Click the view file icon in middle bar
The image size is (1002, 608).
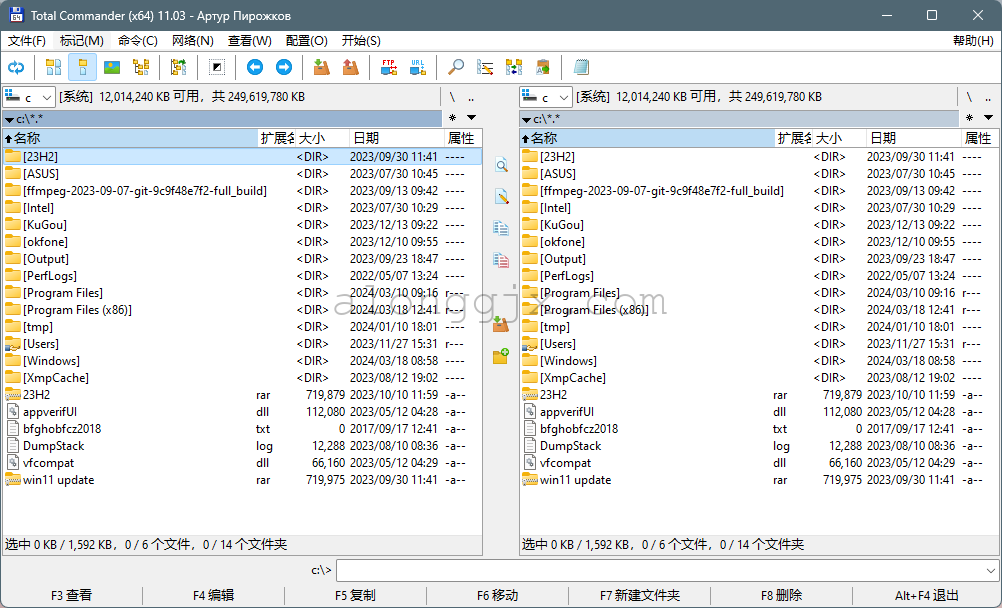[x=501, y=166]
